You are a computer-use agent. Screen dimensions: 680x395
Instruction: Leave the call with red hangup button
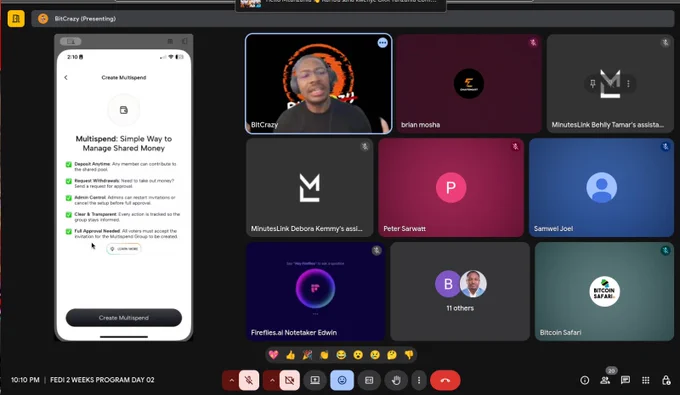click(445, 380)
